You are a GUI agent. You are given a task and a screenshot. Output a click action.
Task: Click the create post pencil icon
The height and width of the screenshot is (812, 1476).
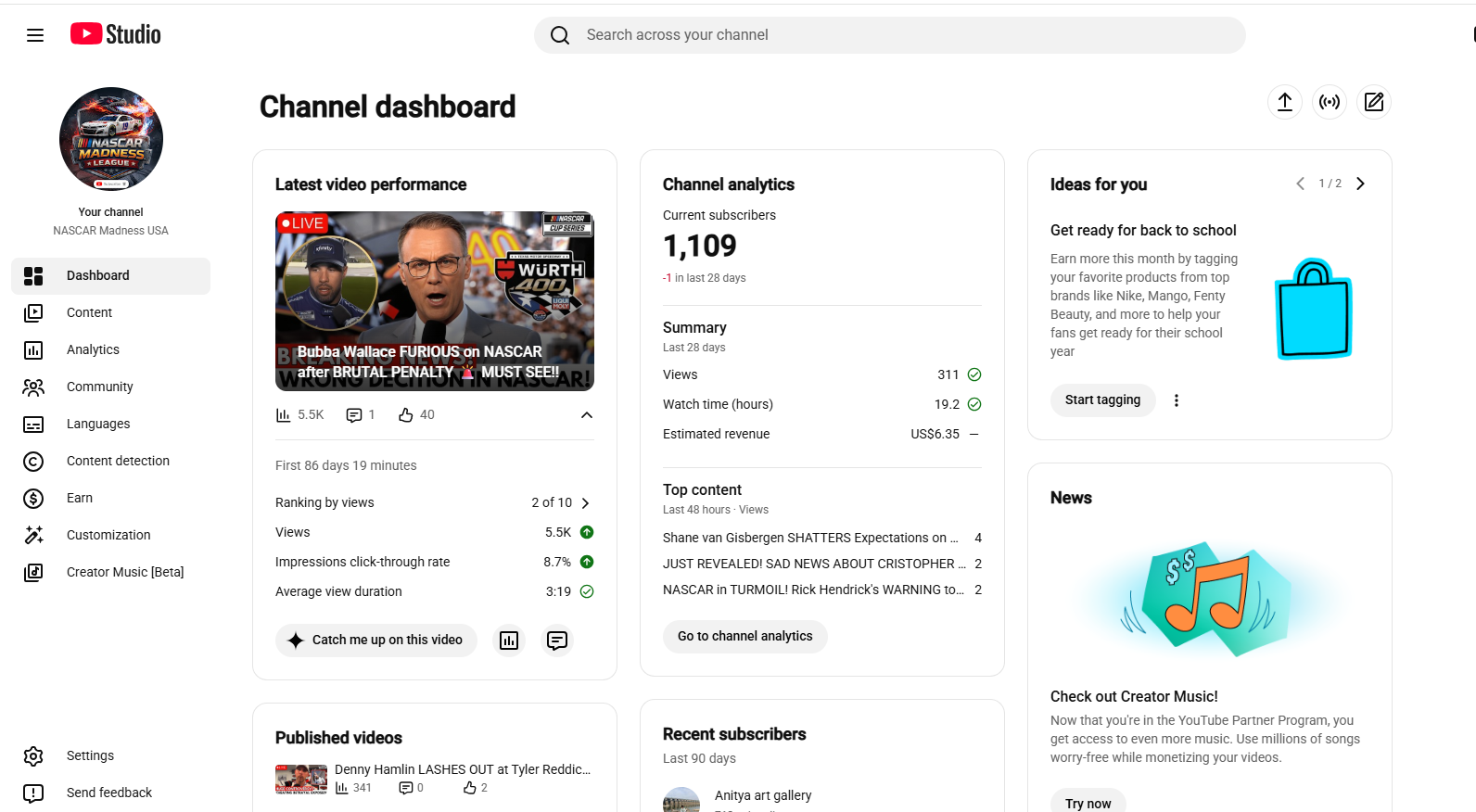(1374, 102)
